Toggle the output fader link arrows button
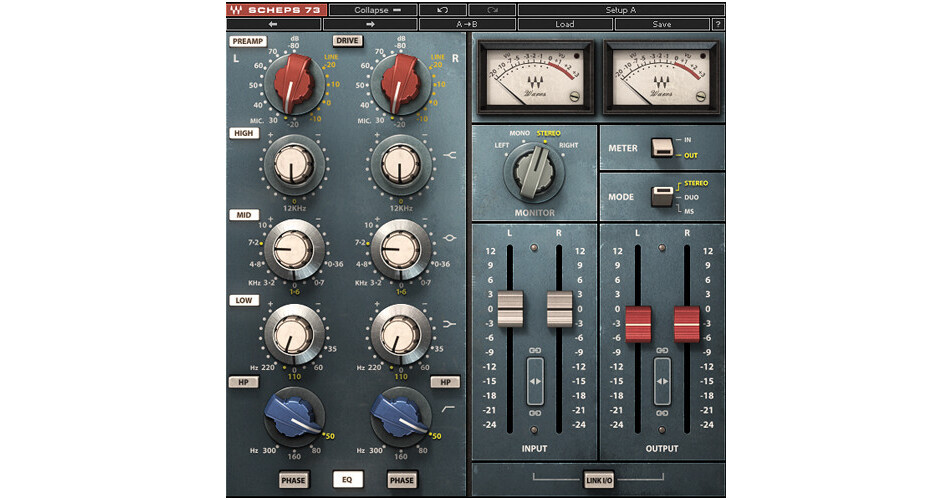Screen dimensions: 952x500 point(662,382)
